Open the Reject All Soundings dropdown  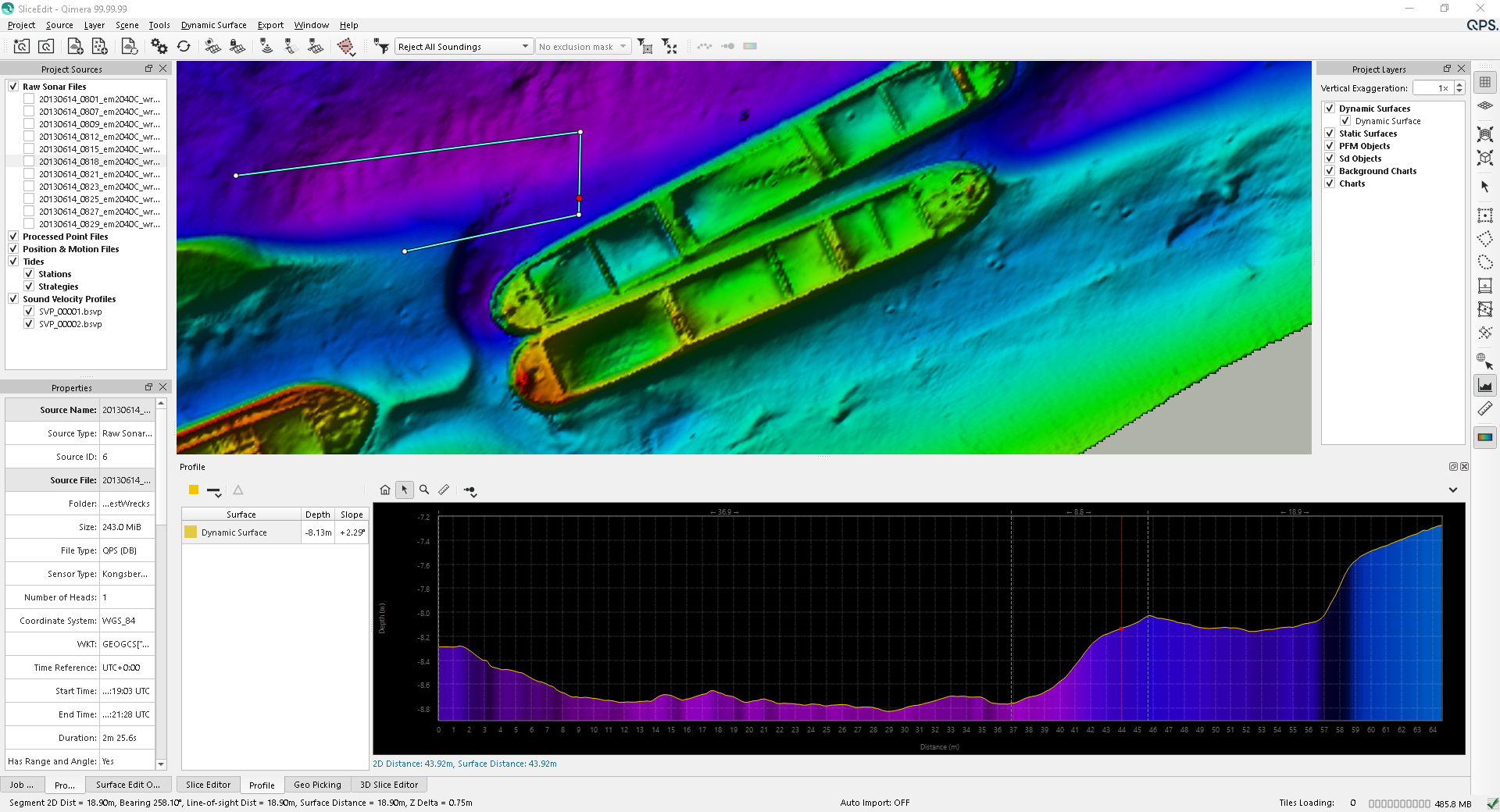525,47
